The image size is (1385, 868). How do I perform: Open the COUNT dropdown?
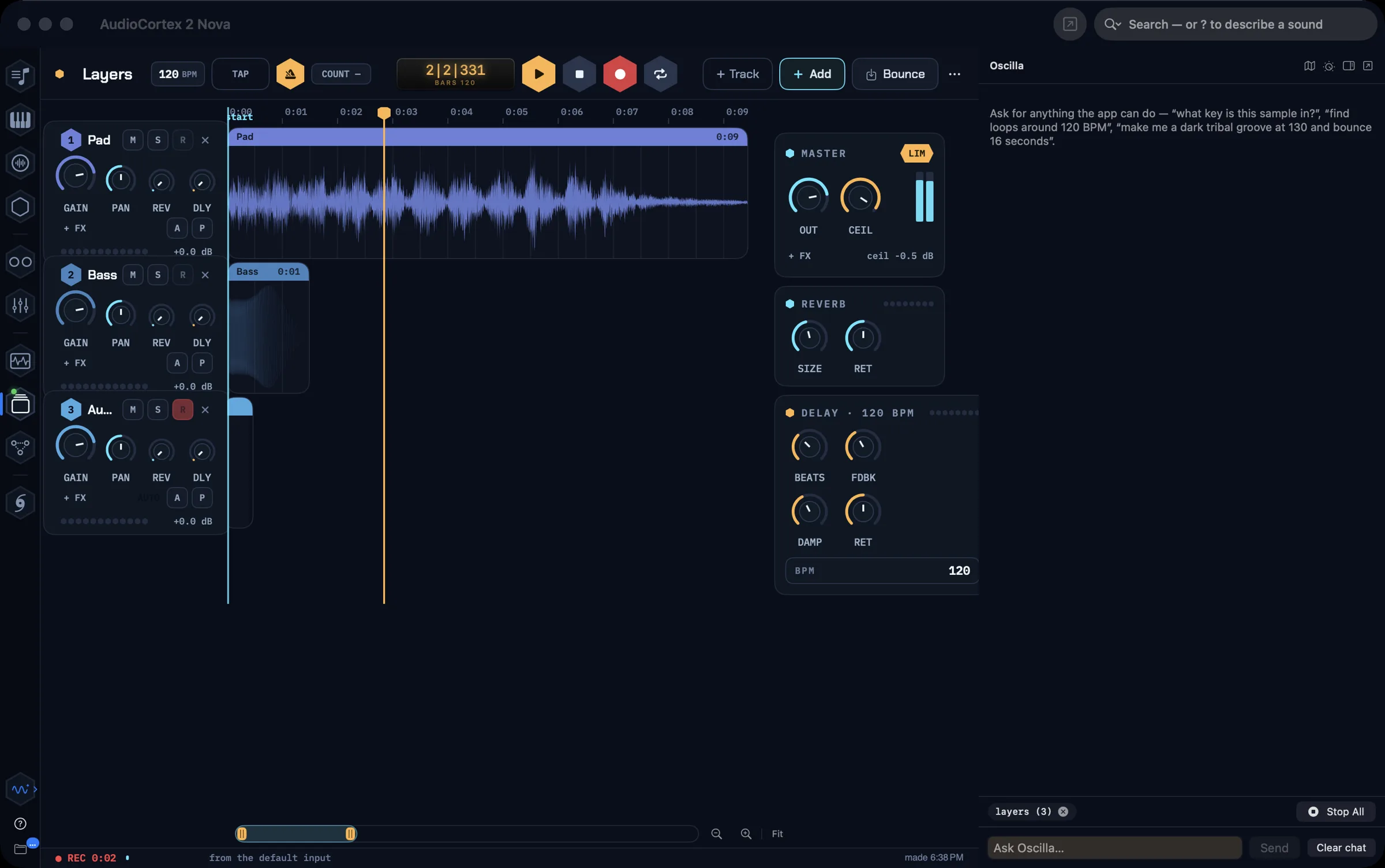tap(341, 74)
